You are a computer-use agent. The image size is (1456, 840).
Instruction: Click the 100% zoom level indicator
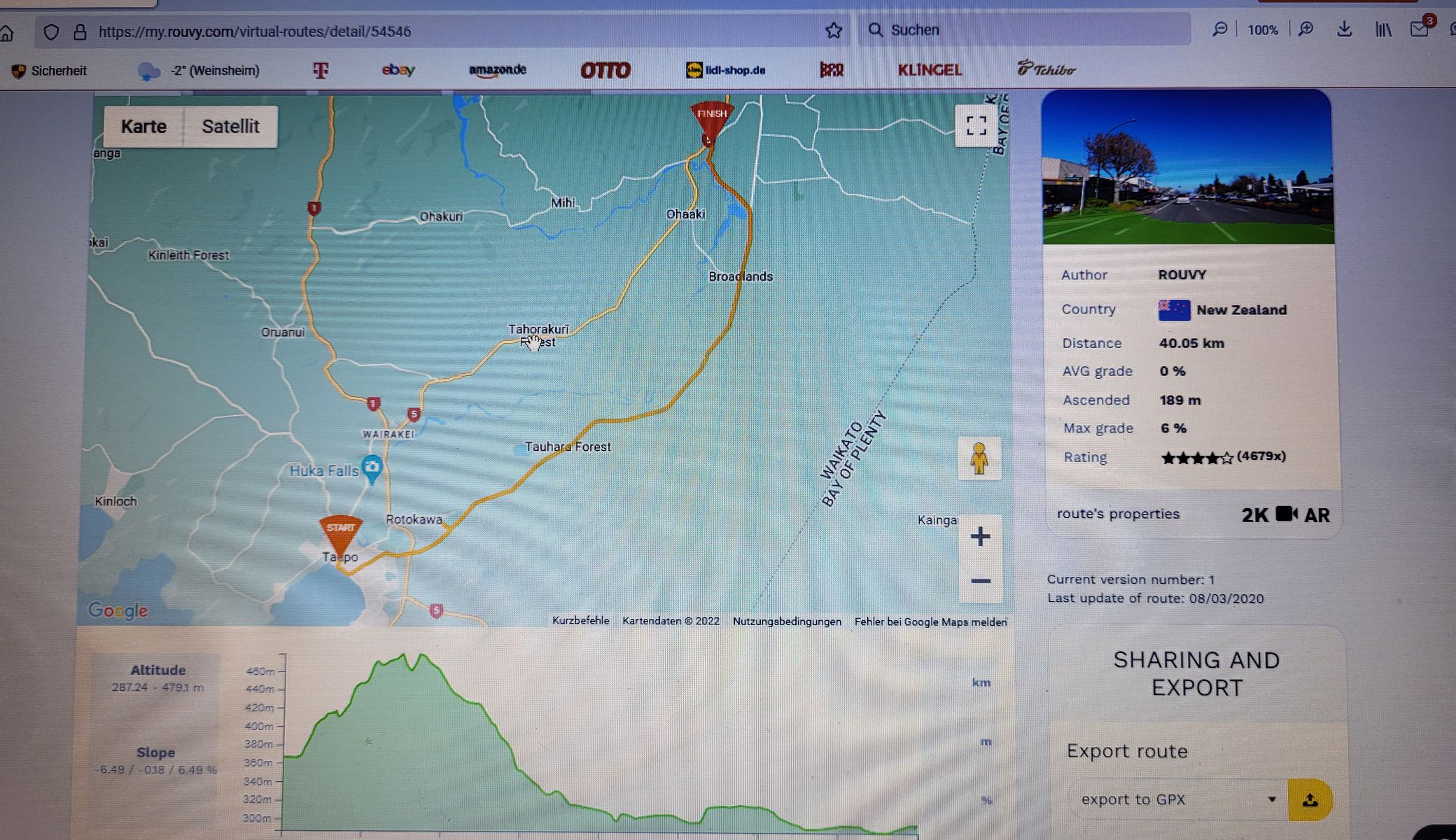[1262, 30]
